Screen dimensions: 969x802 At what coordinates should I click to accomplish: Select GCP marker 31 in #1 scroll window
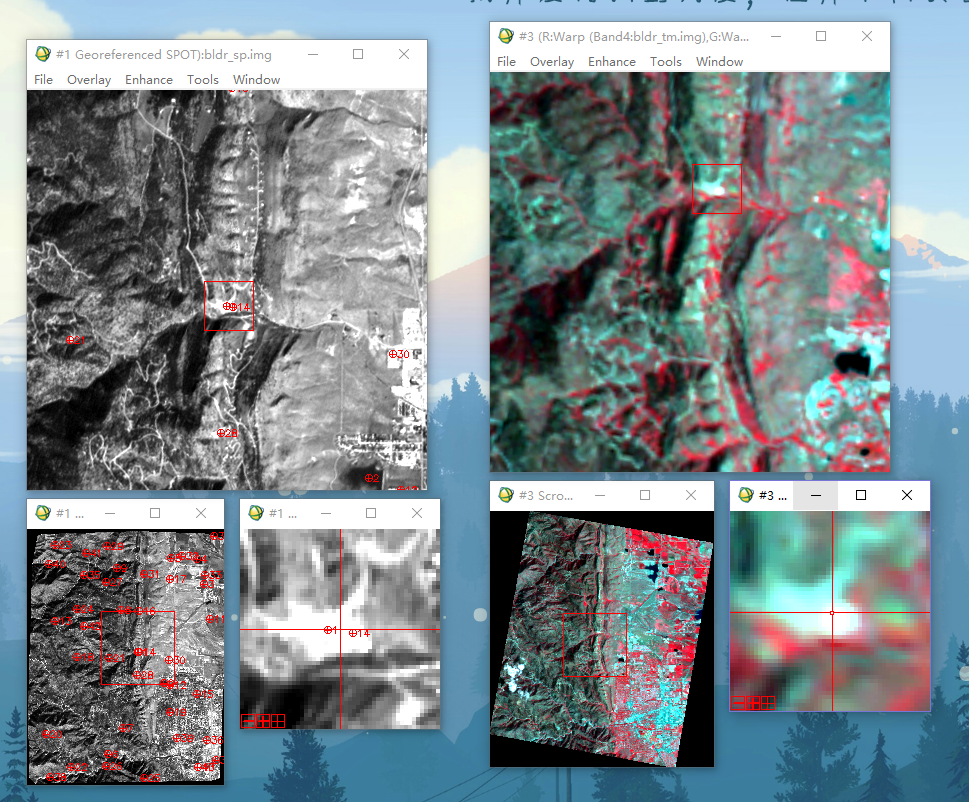pyautogui.click(x=150, y=574)
